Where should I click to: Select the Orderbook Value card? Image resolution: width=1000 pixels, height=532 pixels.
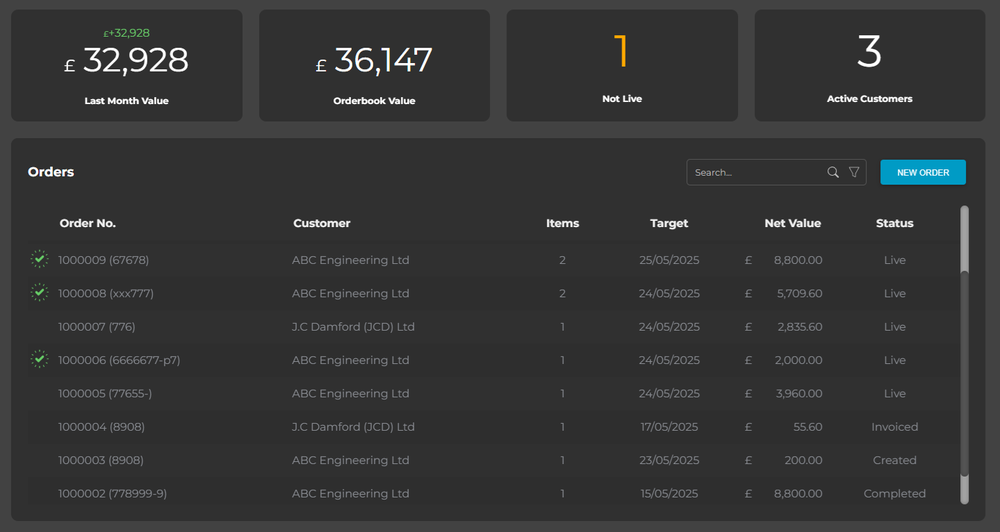pyautogui.click(x=374, y=65)
